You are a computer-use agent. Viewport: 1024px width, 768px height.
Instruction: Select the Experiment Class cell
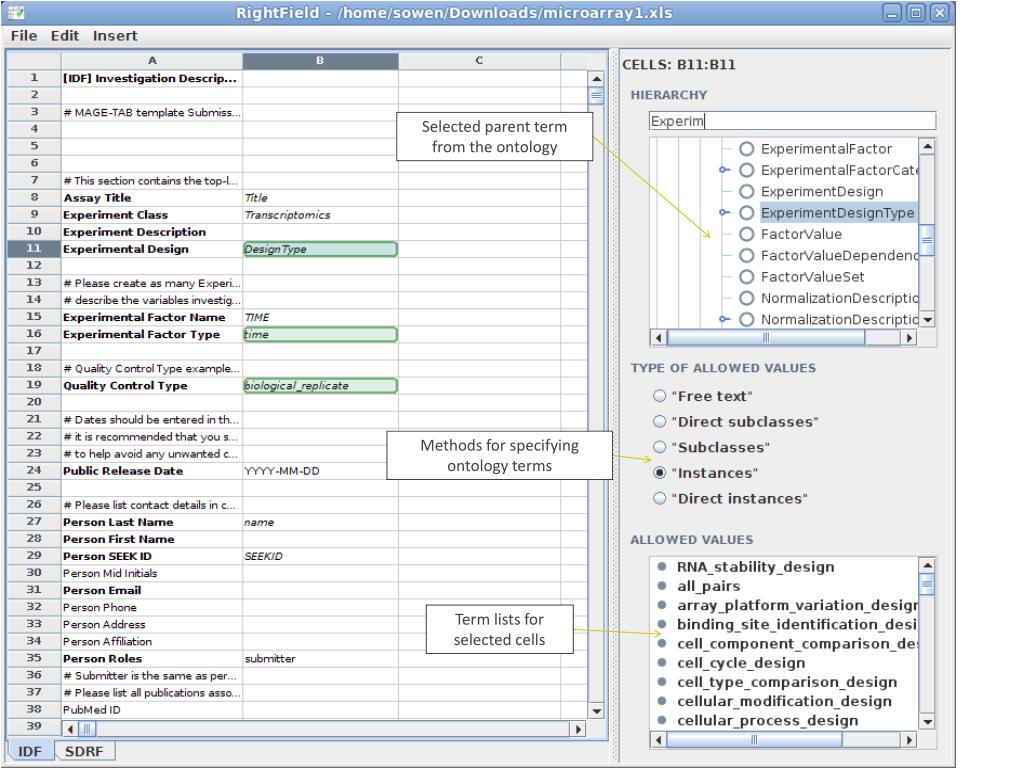tap(152, 215)
